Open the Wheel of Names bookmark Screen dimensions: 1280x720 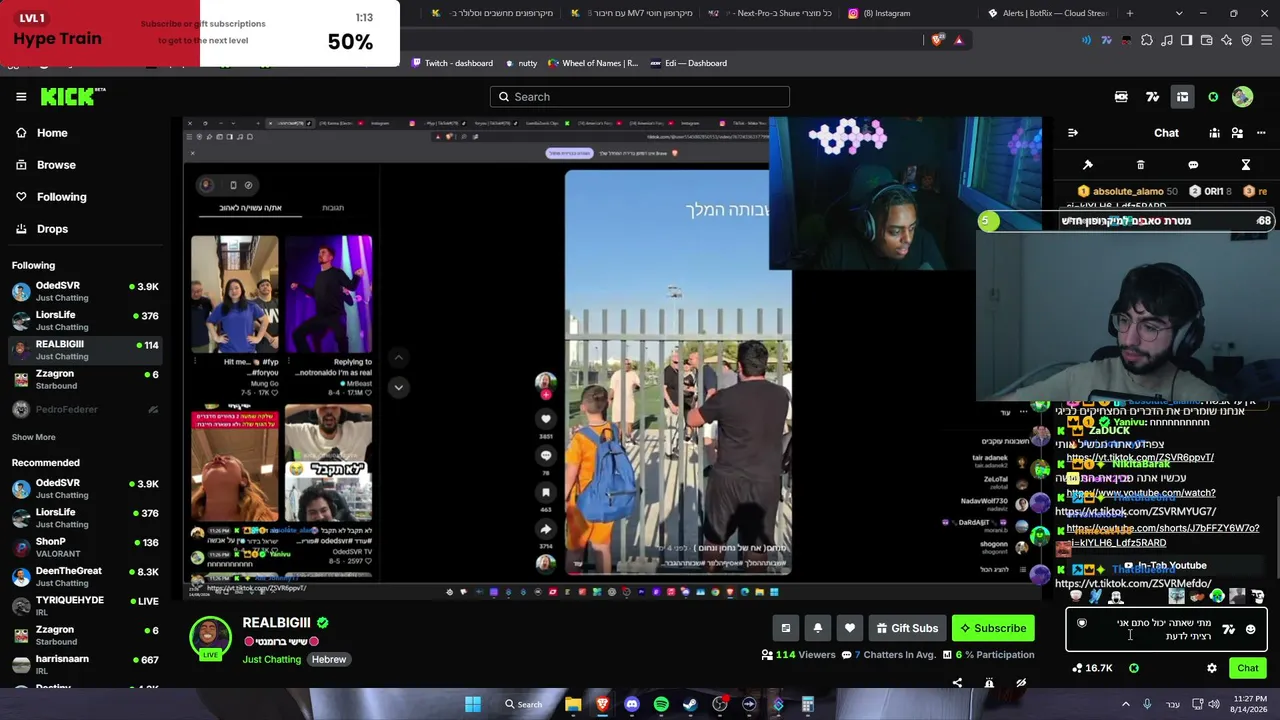[592, 63]
